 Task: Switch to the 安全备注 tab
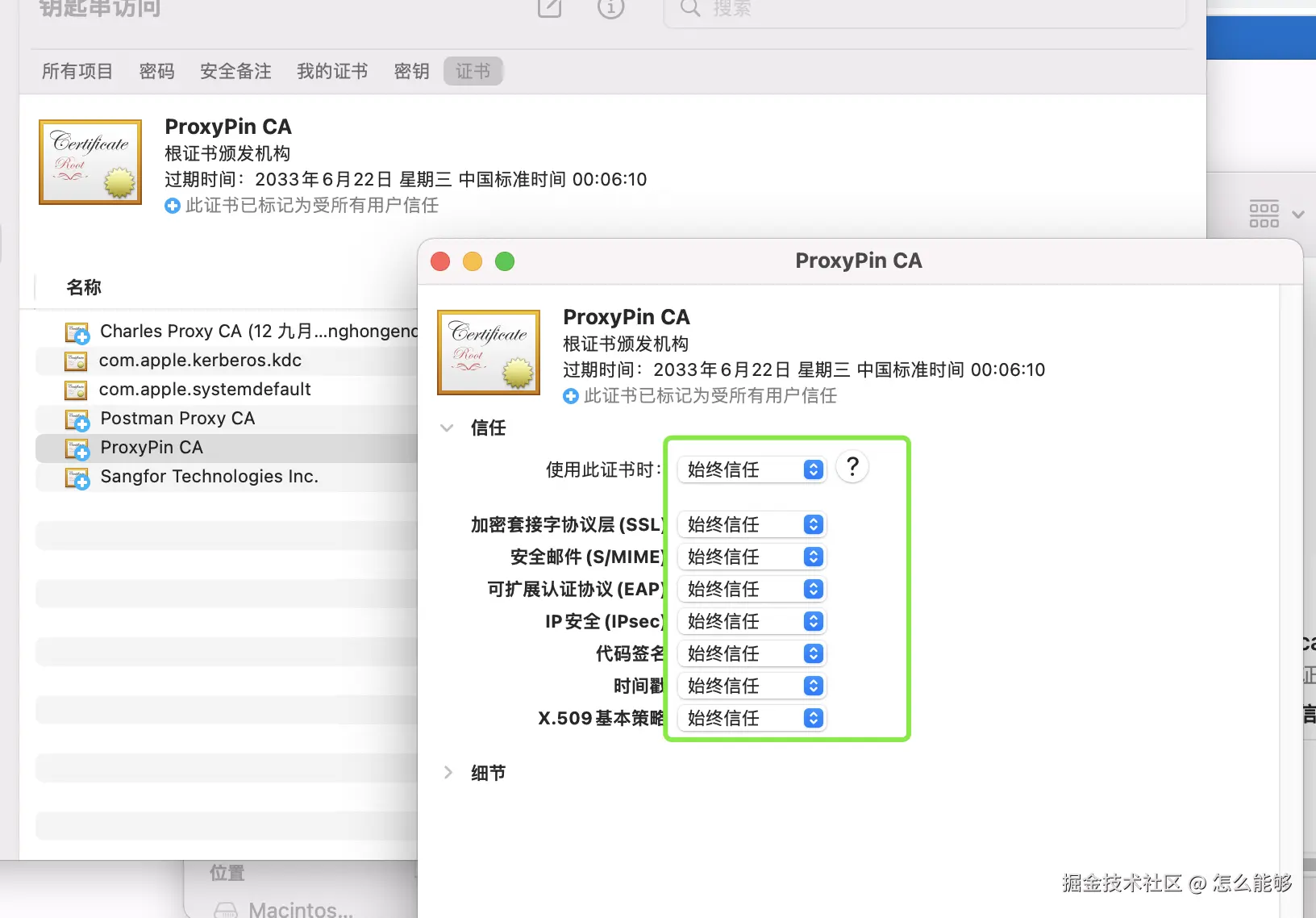pos(235,71)
